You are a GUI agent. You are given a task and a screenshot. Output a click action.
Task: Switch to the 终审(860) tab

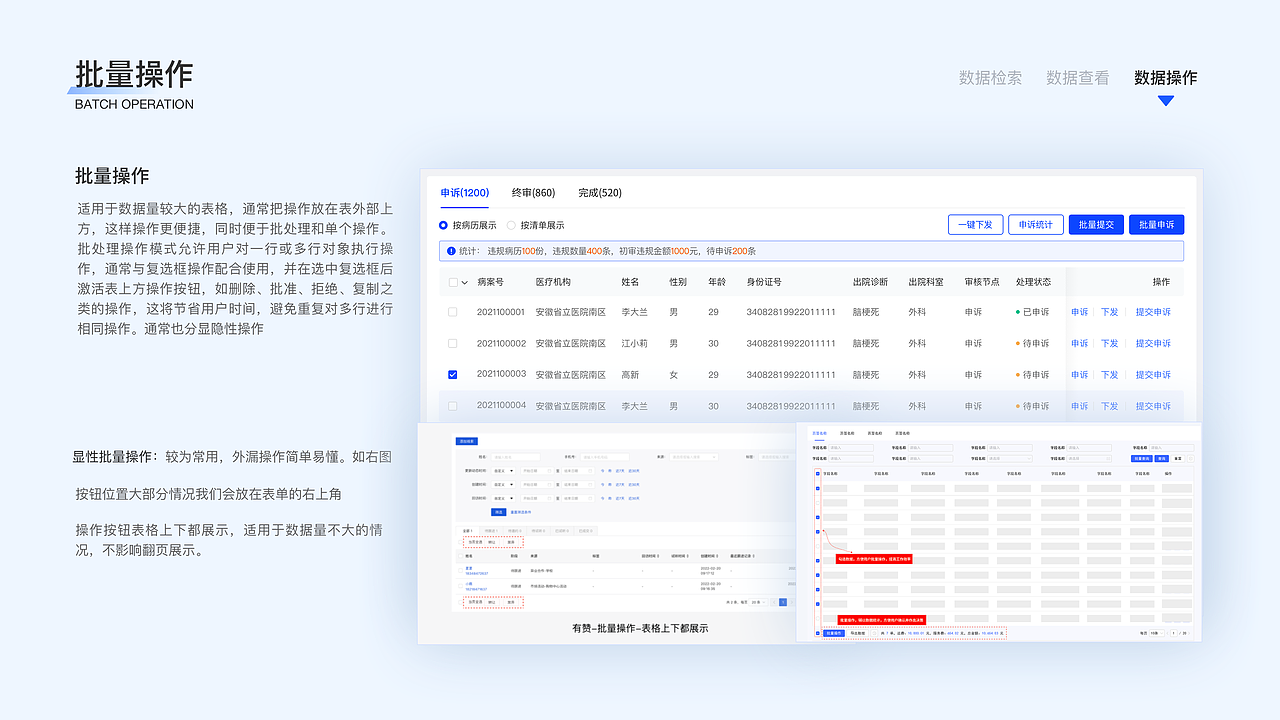tap(531, 193)
